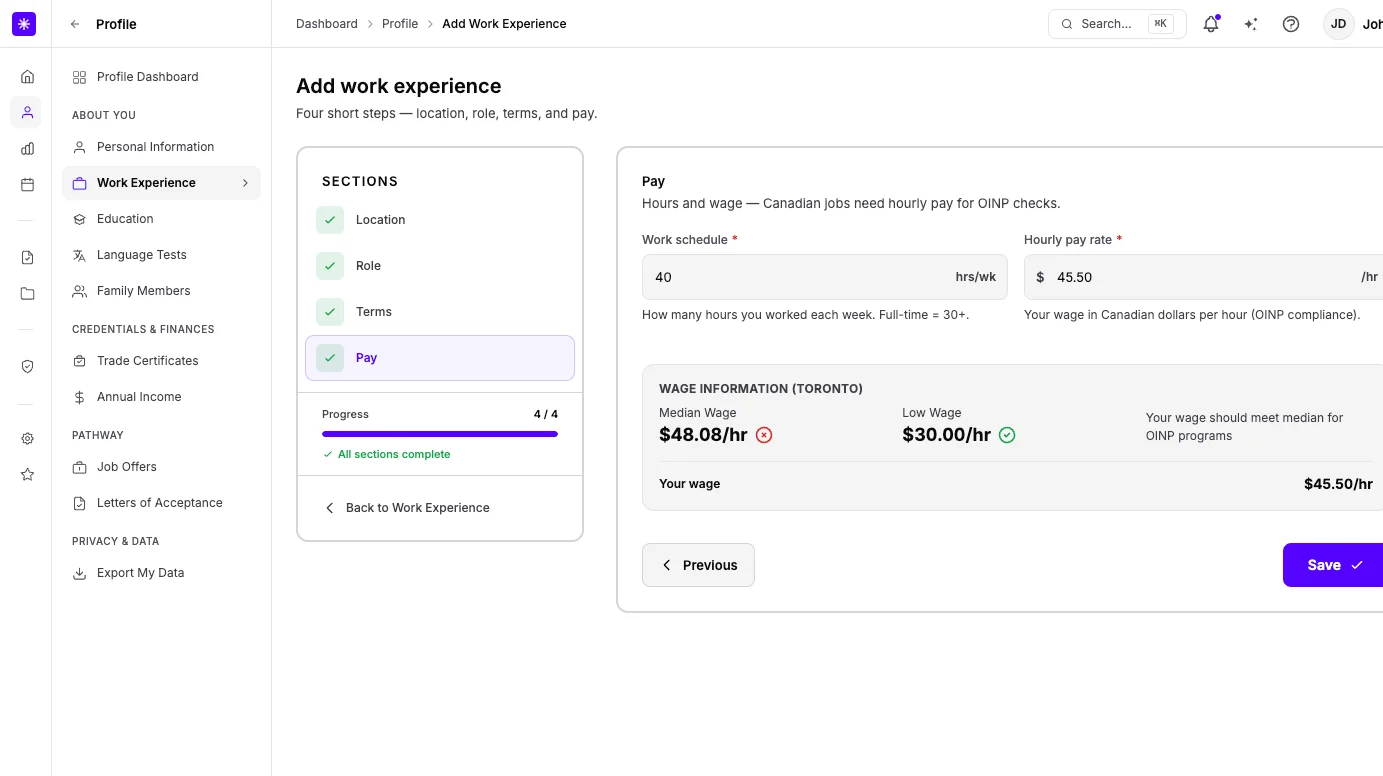Click the Previous button

pyautogui.click(x=698, y=565)
